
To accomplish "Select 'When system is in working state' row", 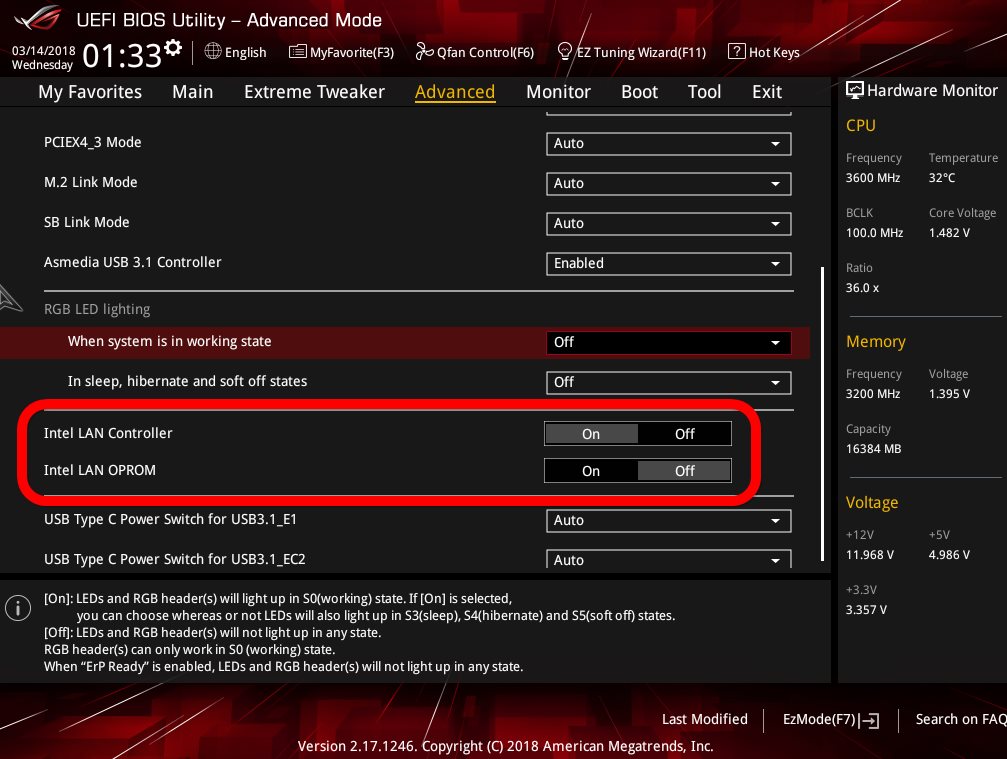I will coord(405,342).
